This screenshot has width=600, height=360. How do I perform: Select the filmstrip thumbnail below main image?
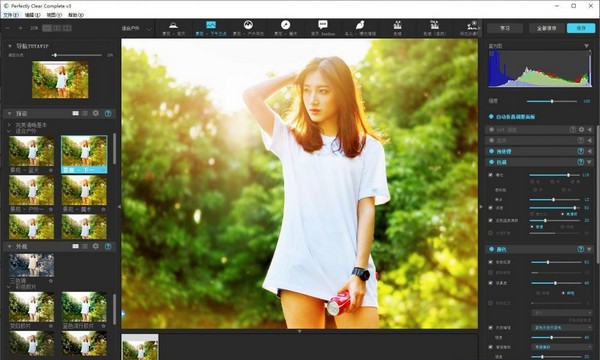[140, 347]
